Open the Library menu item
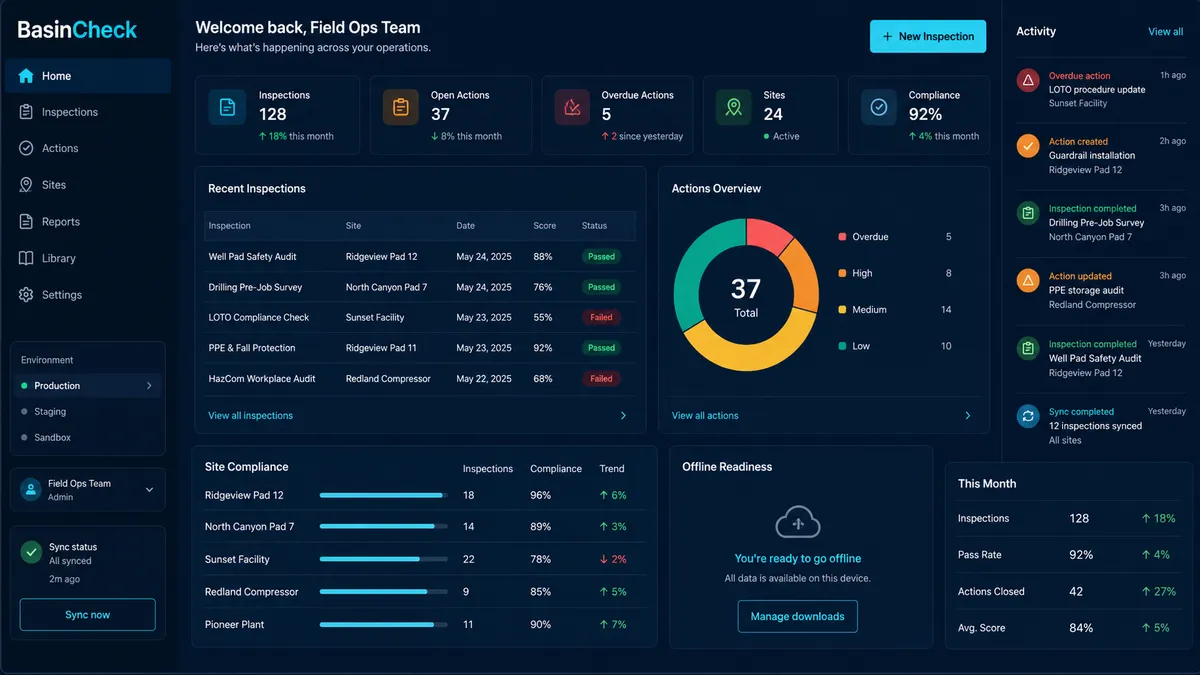The width and height of the screenshot is (1200, 675). click(88, 258)
